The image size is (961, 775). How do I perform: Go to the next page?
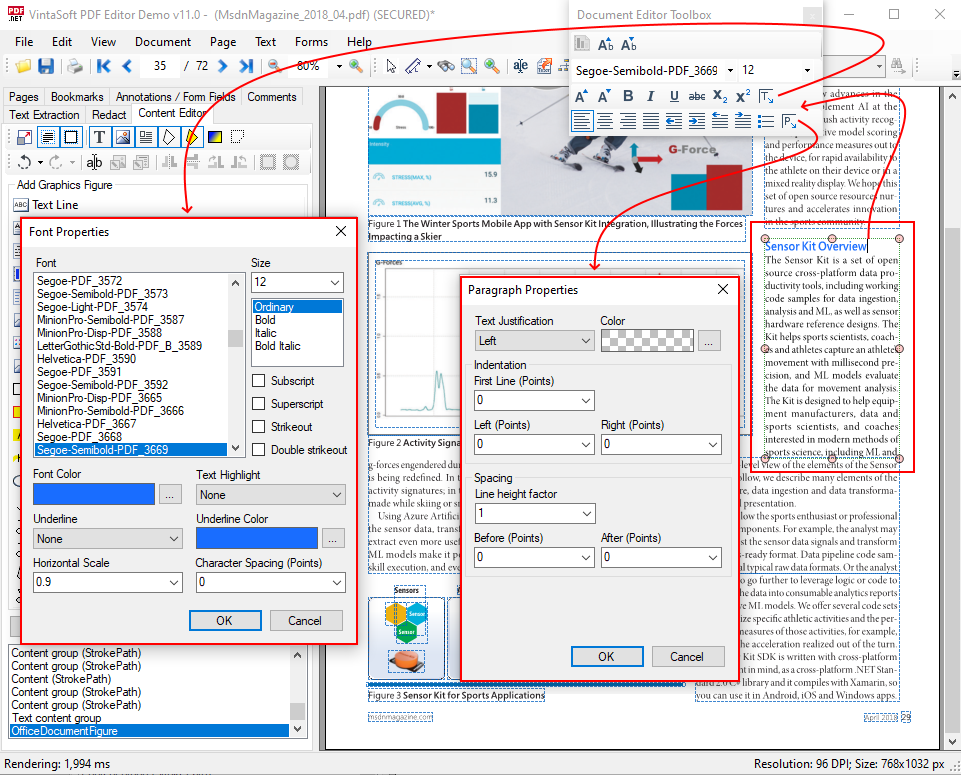tap(222, 66)
